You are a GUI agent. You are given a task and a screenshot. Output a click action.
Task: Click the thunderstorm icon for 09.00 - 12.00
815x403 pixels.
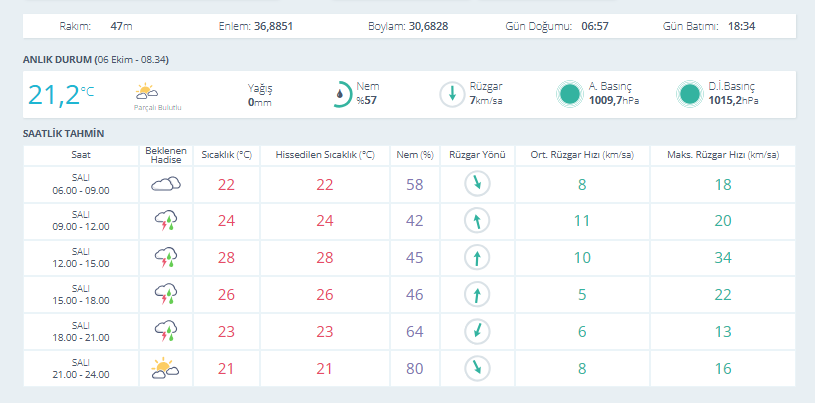pyautogui.click(x=166, y=221)
